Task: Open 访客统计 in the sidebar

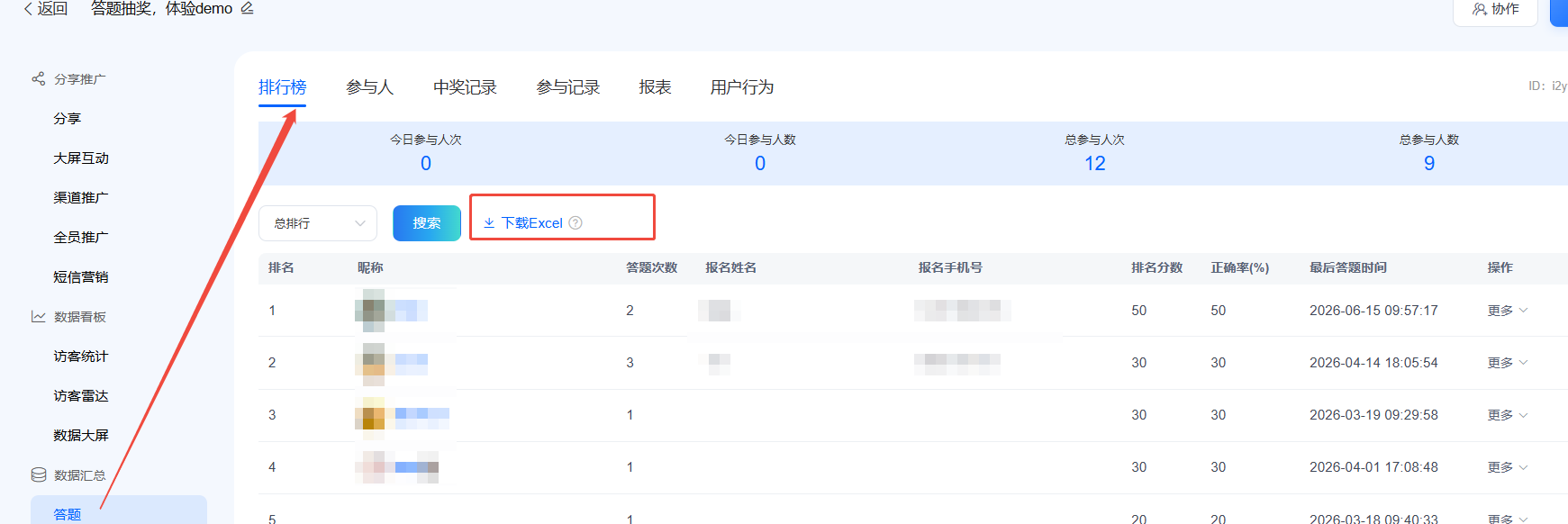Action: [x=81, y=357]
